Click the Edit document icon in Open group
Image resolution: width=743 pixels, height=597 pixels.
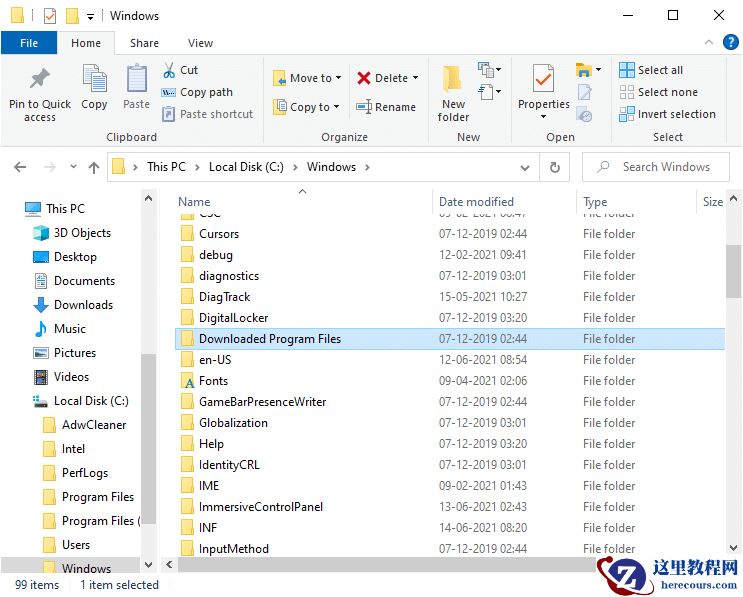(584, 92)
